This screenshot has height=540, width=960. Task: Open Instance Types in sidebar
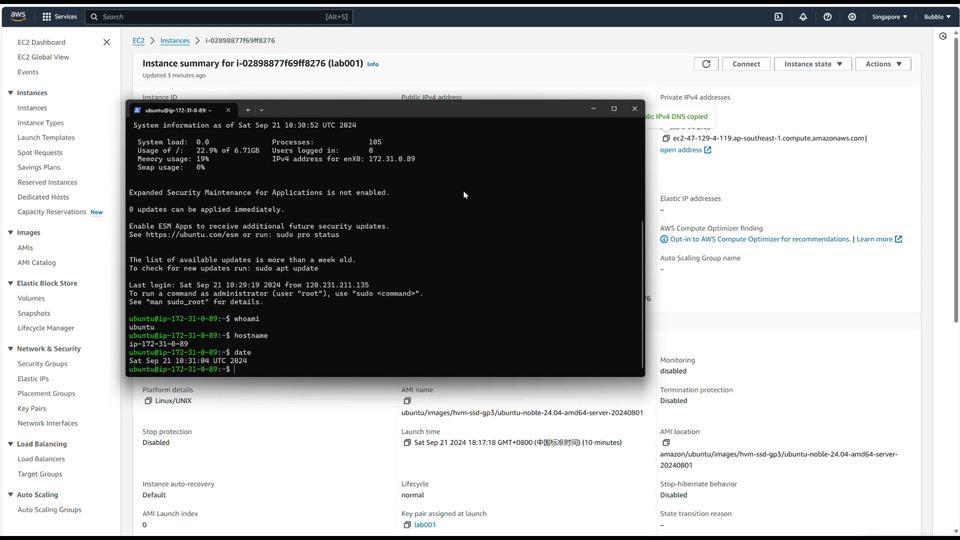[40, 123]
